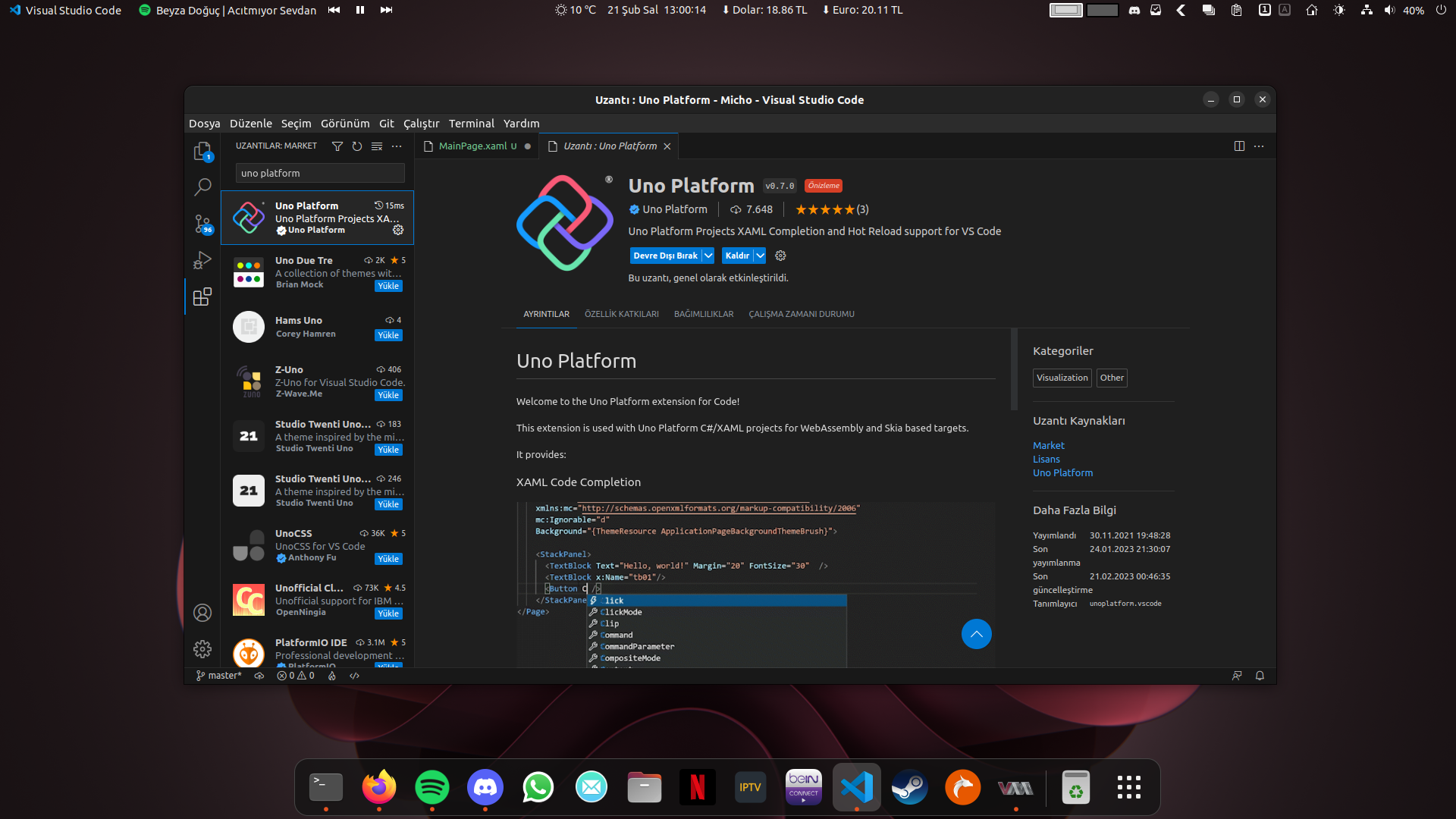Open the Terminal menu
This screenshot has height=819, width=1456.
coord(471,123)
